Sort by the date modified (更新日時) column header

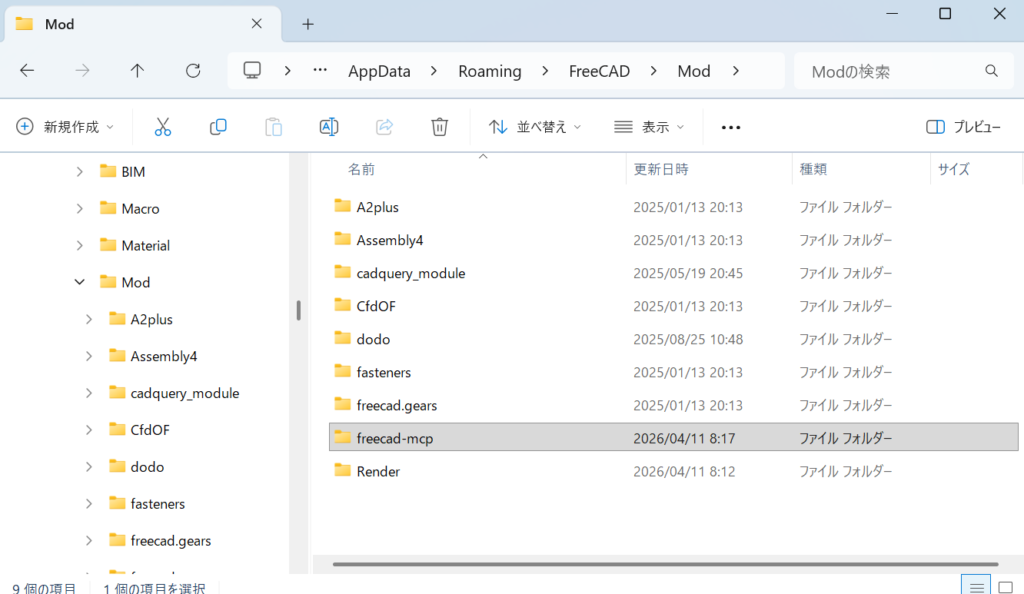pyautogui.click(x=661, y=169)
